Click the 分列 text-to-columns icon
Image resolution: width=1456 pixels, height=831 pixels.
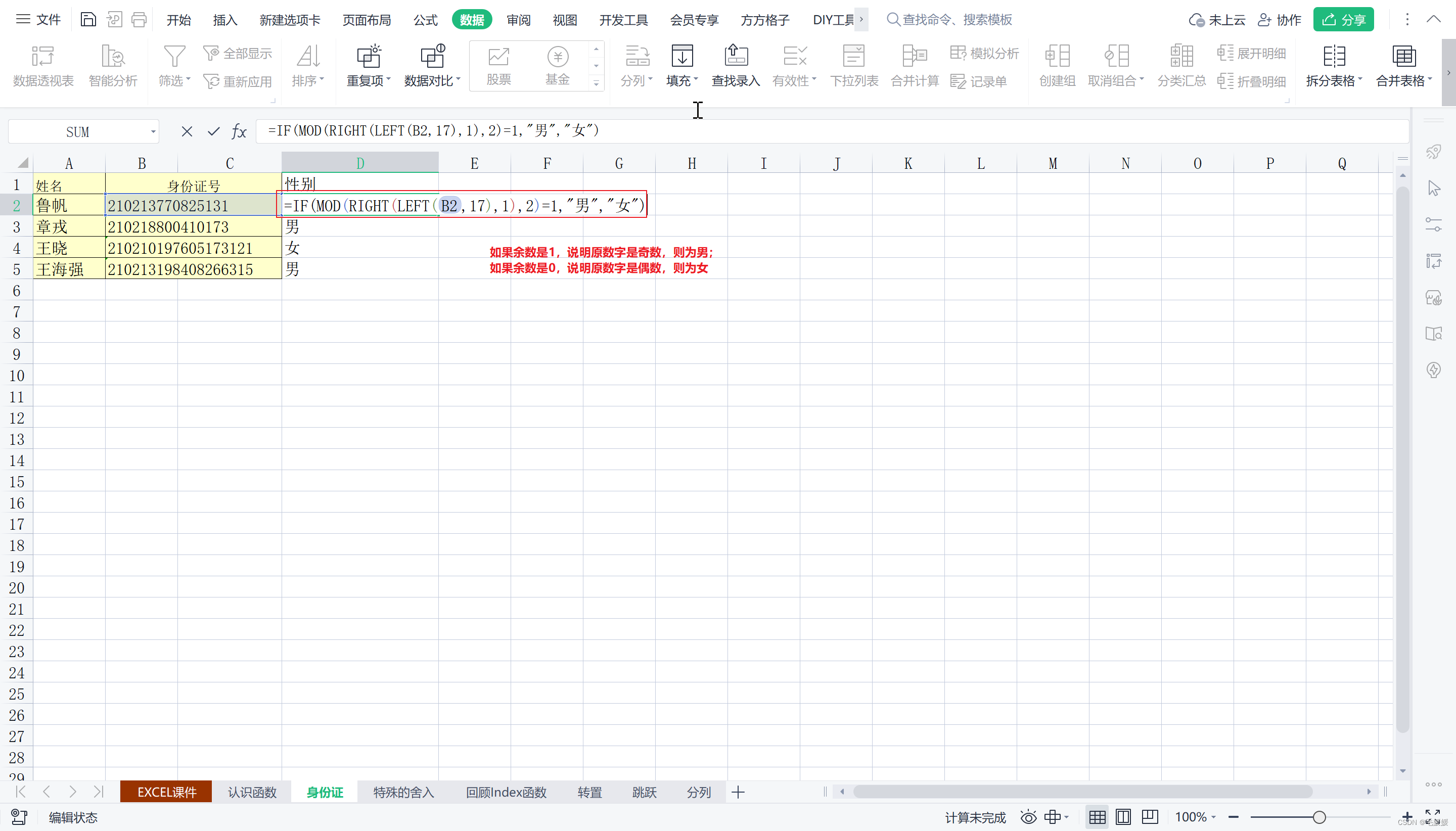637,57
